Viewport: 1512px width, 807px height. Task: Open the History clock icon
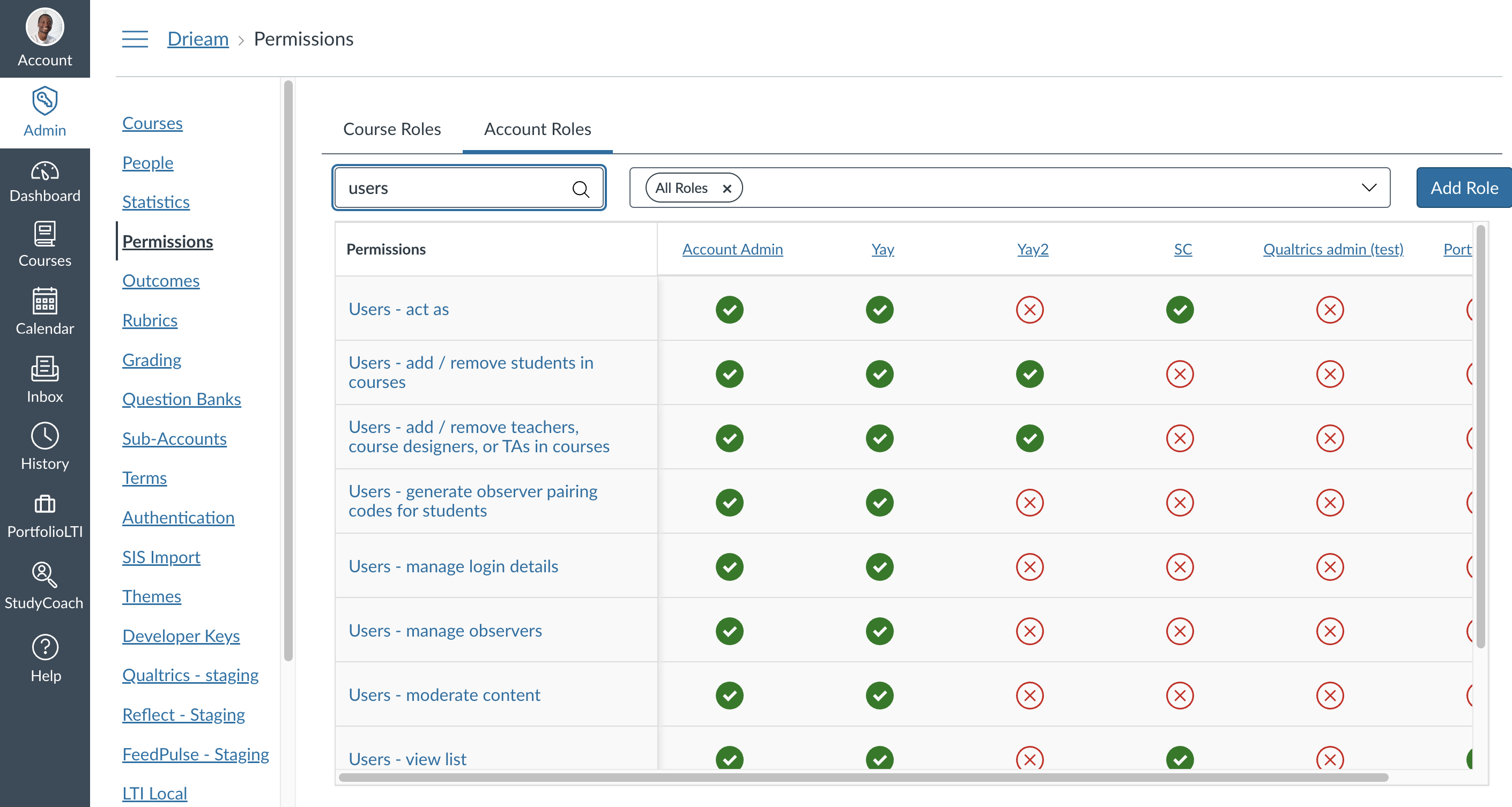[45, 436]
